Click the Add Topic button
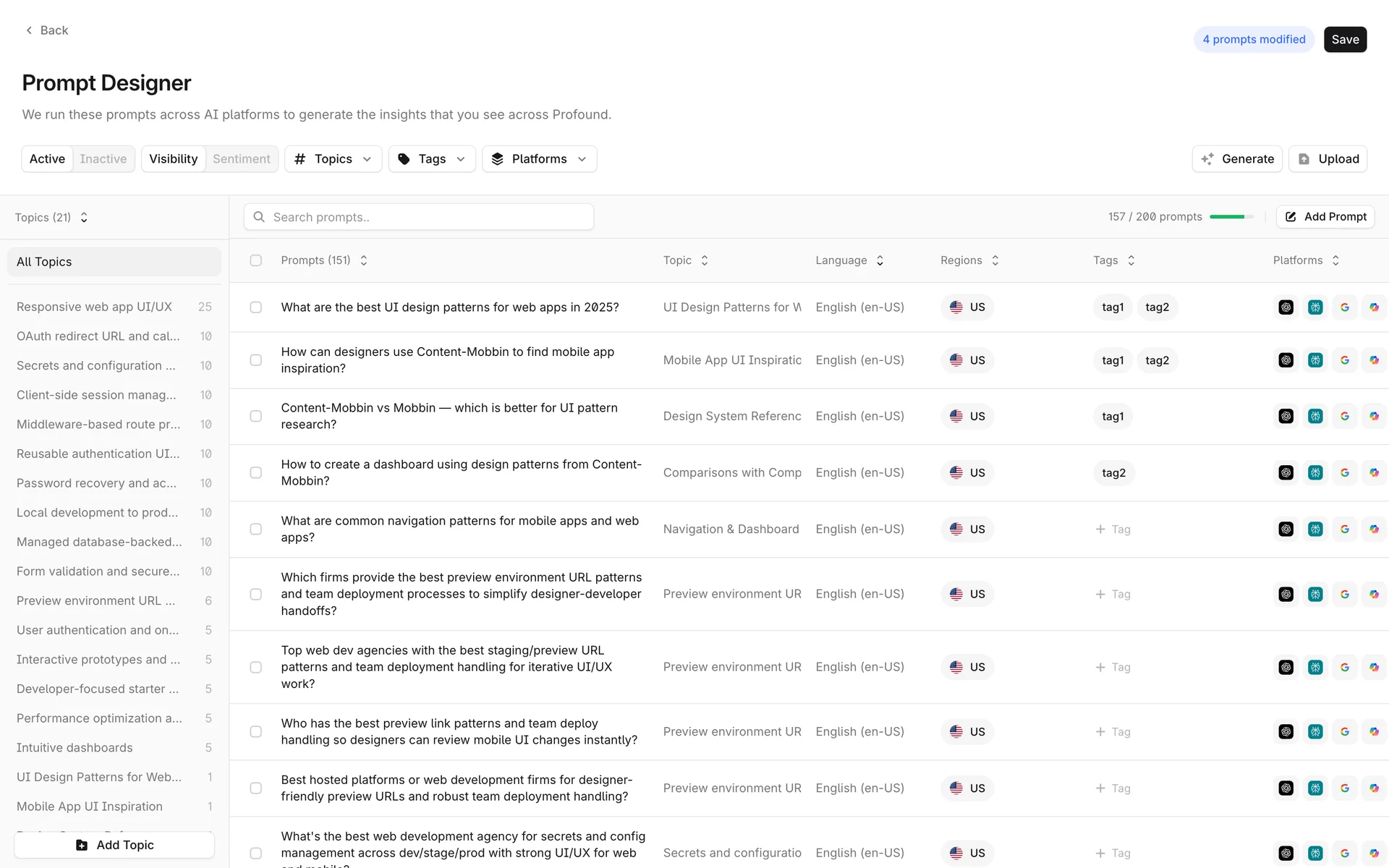 114,845
